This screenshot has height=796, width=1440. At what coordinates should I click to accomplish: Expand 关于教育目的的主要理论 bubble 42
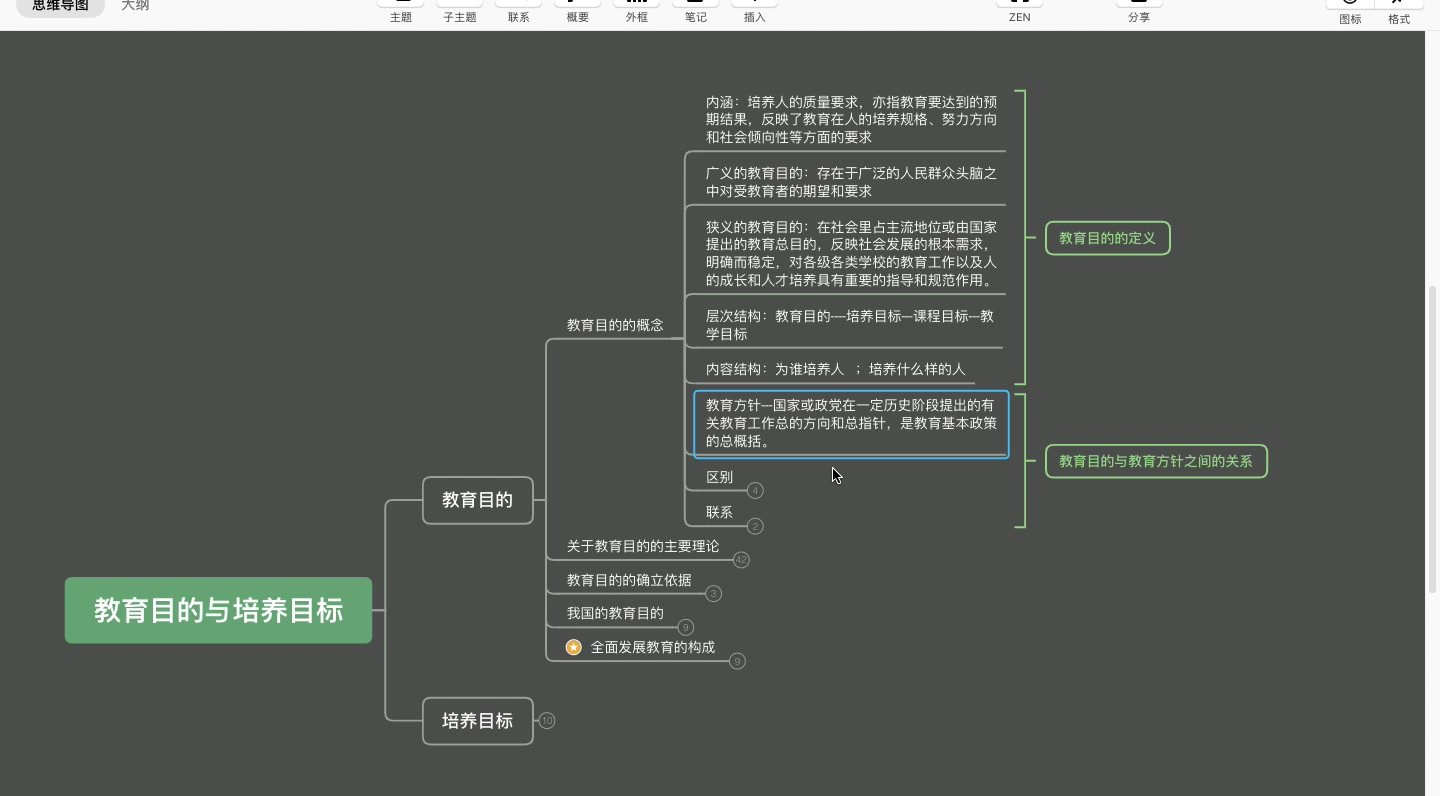click(741, 560)
